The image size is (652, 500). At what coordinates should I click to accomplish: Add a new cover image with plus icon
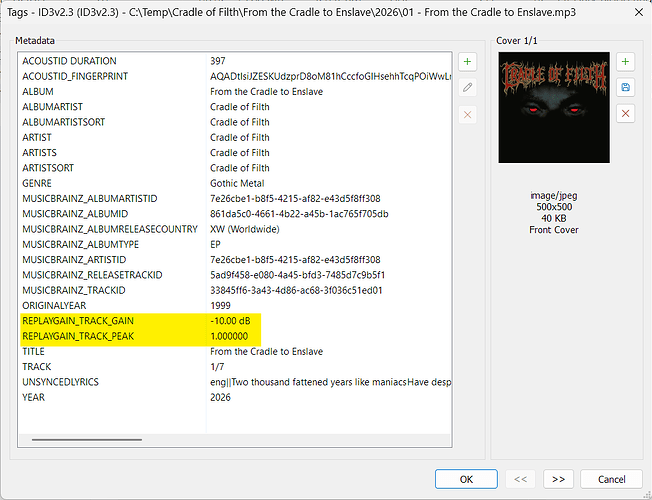(625, 62)
